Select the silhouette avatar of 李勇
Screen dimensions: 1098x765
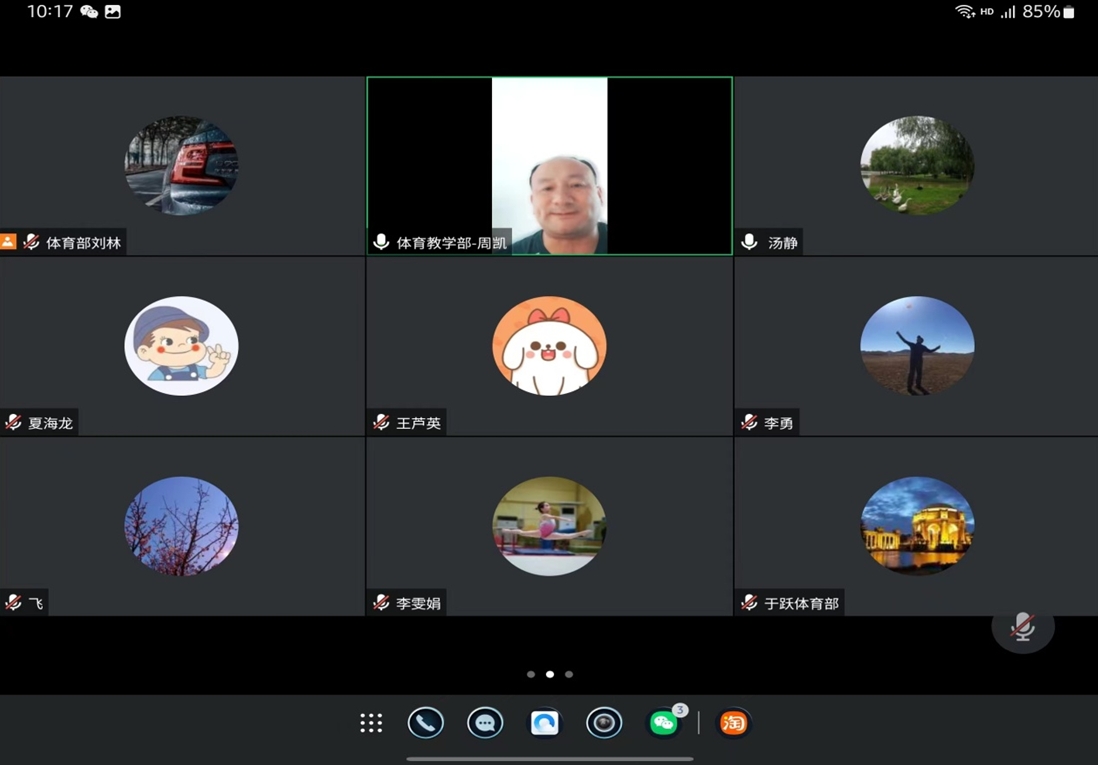pos(917,345)
